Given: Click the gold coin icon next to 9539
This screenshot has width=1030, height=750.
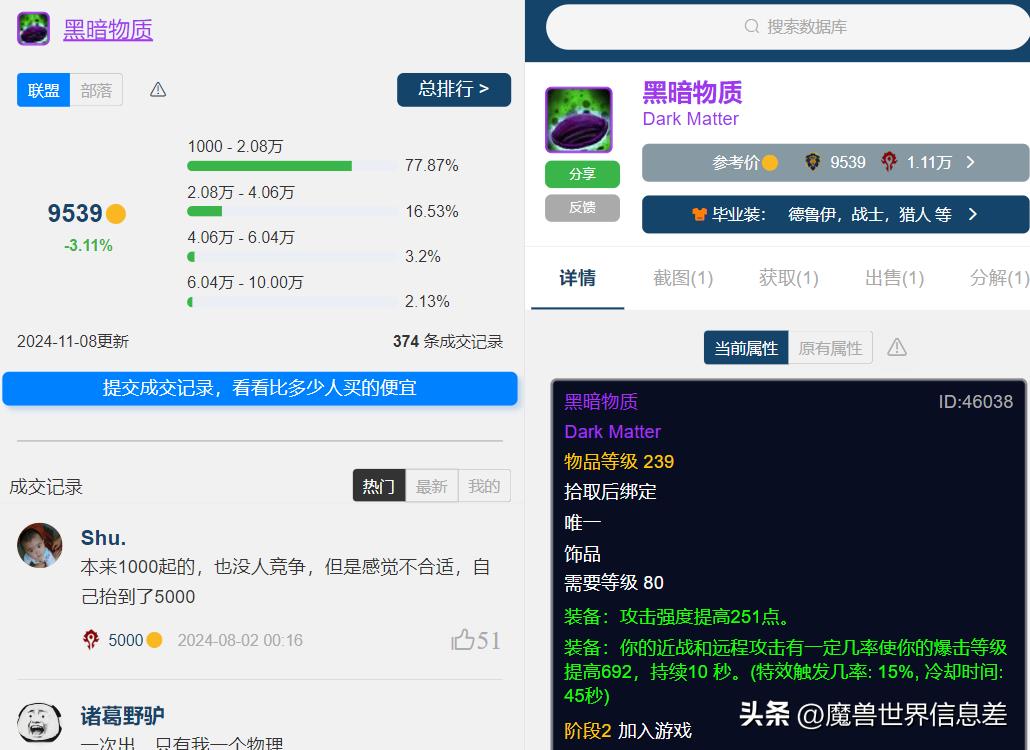Looking at the screenshot, I should pyautogui.click(x=116, y=214).
